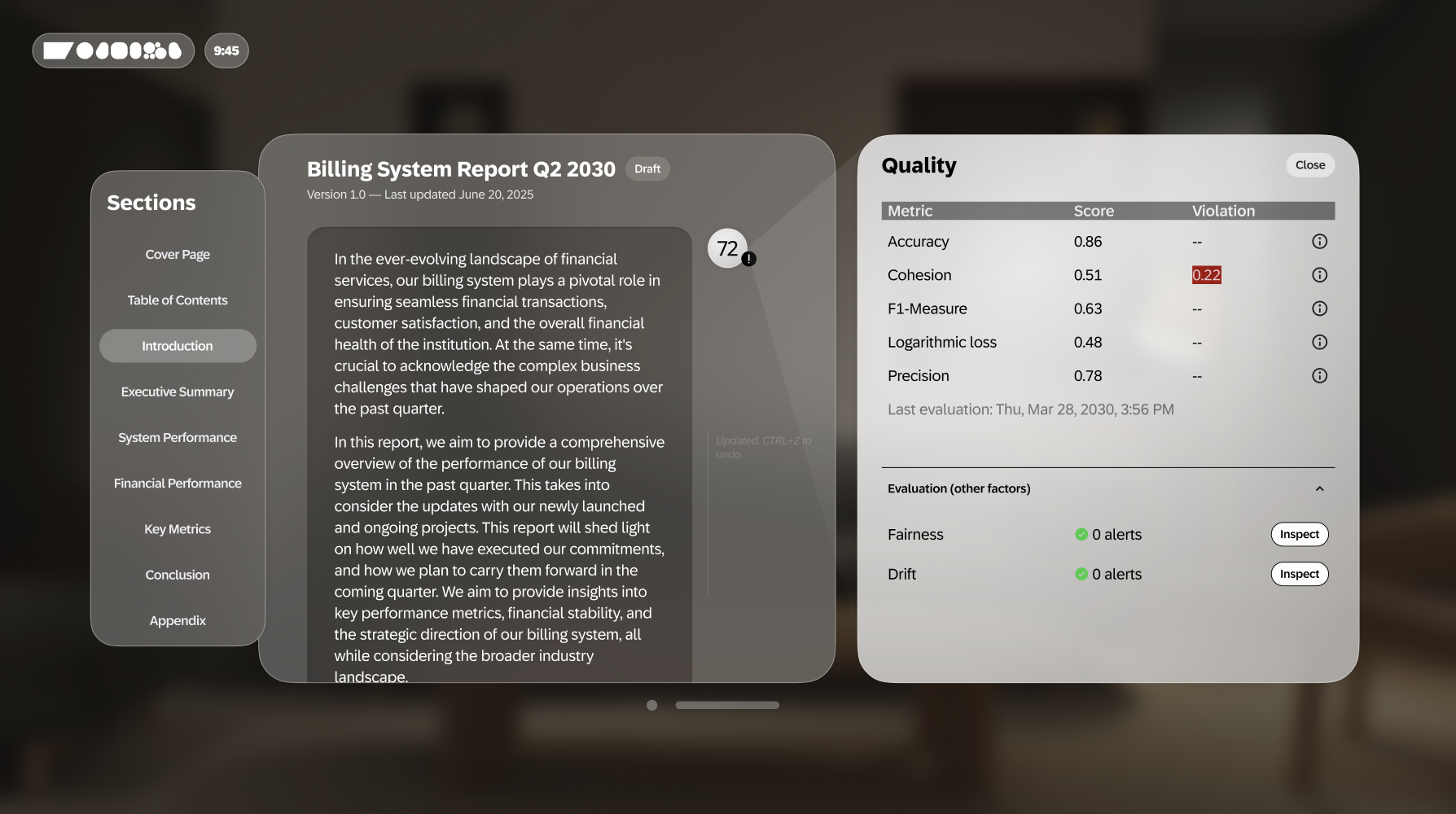1456x814 pixels.
Task: Open info icon for Accuracy metric
Action: coord(1319,242)
